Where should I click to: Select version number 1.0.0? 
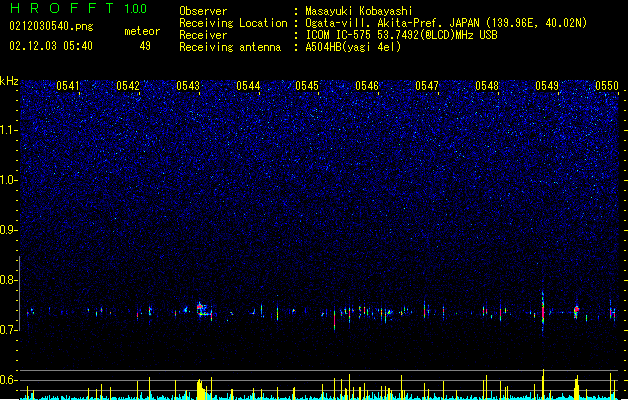coord(136,9)
